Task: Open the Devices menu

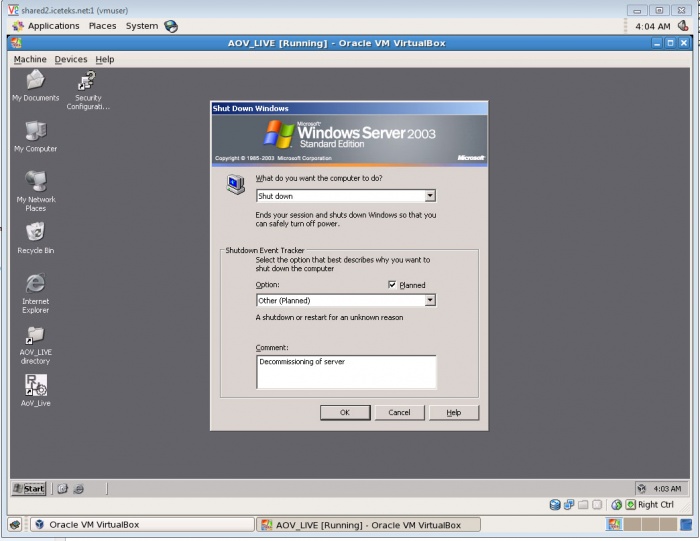Action: [71, 59]
